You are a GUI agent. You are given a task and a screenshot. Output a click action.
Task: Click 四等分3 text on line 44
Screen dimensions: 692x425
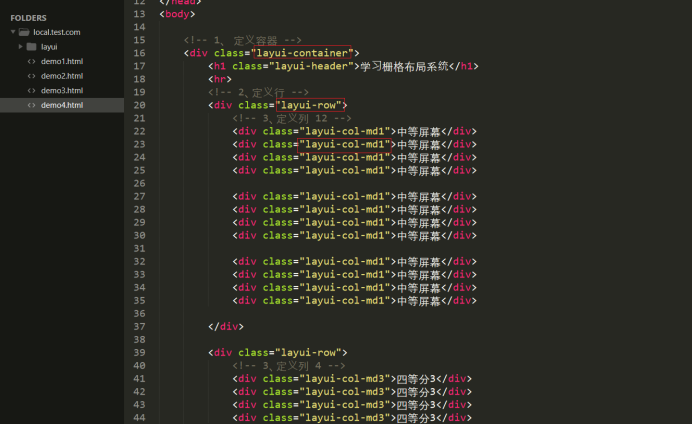click(416, 418)
